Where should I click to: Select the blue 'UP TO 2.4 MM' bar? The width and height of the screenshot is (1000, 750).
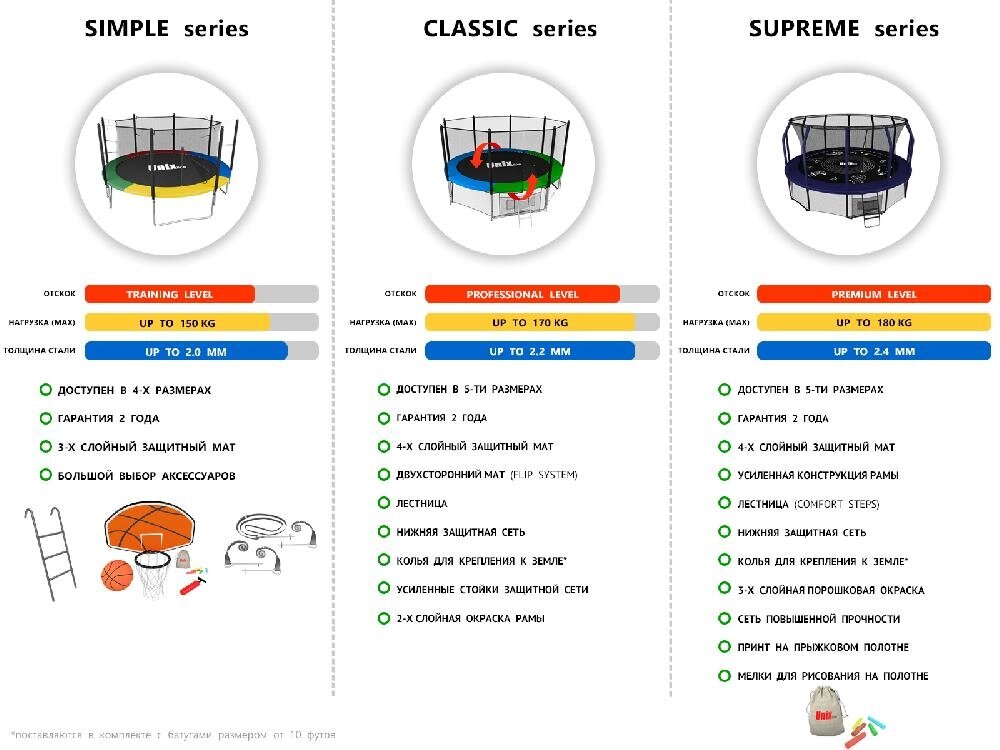[x=873, y=351]
